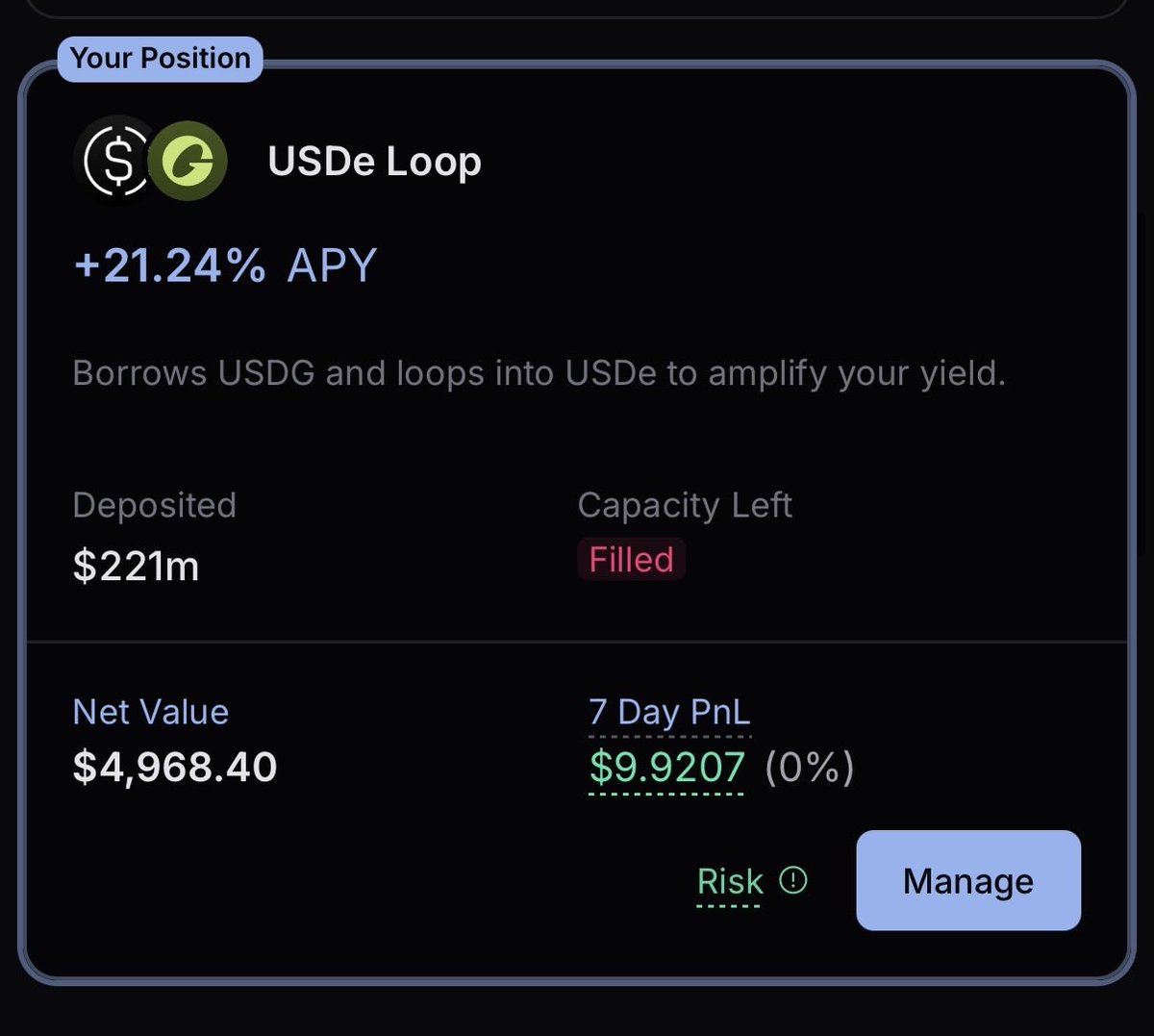Click the Your Position badge

pos(160,59)
